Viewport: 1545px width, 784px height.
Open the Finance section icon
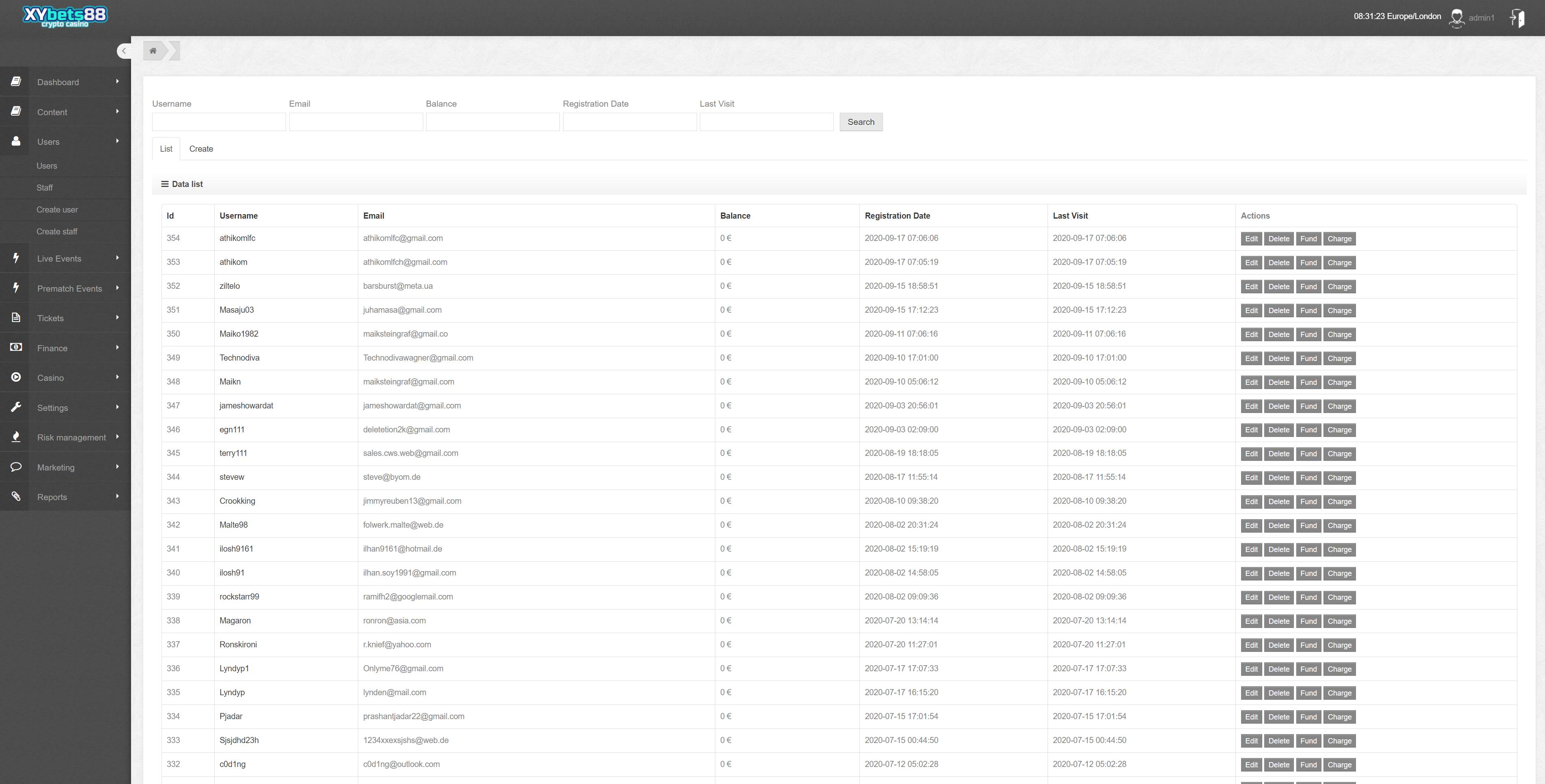[16, 347]
